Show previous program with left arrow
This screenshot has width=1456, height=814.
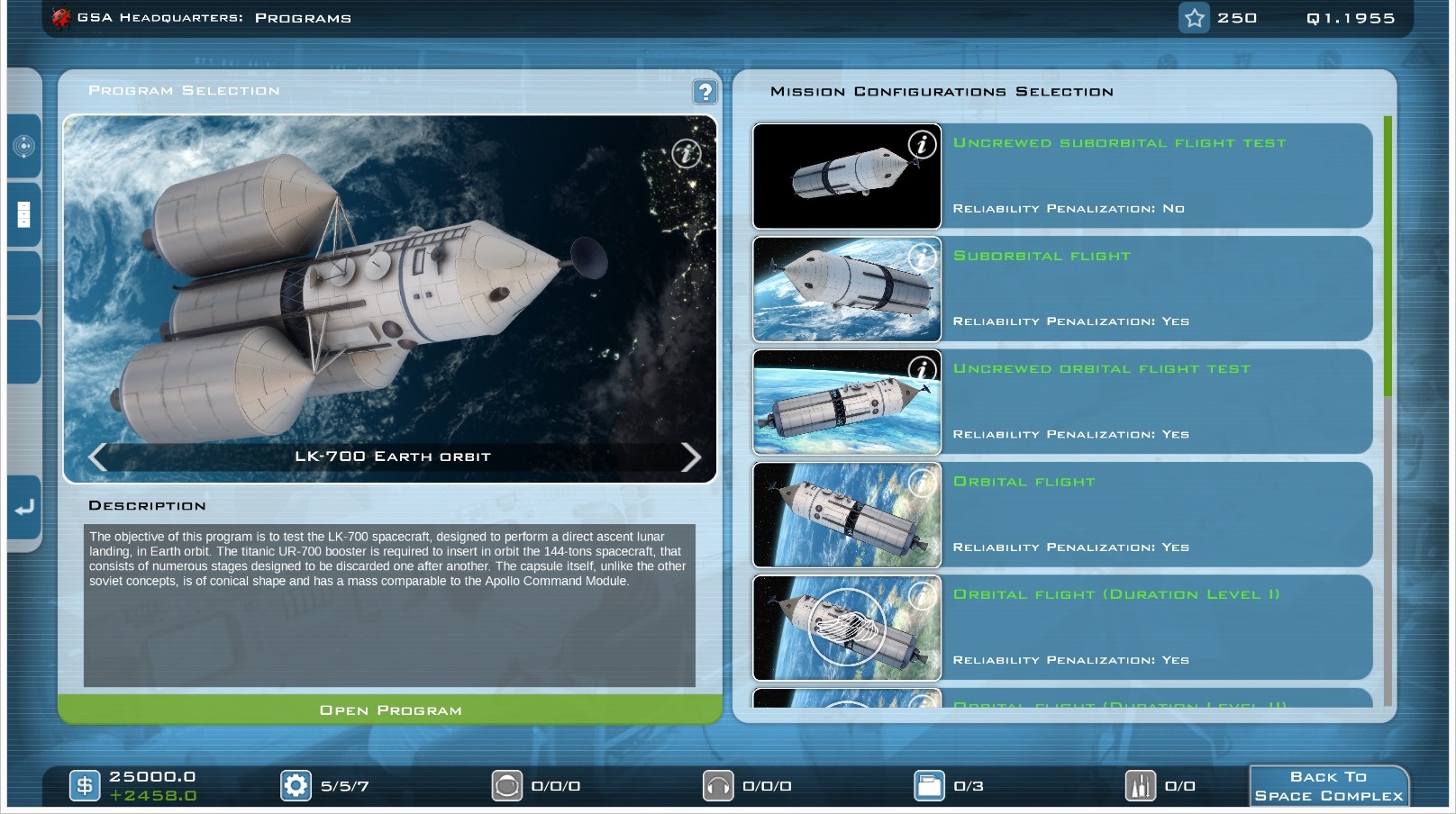point(98,457)
